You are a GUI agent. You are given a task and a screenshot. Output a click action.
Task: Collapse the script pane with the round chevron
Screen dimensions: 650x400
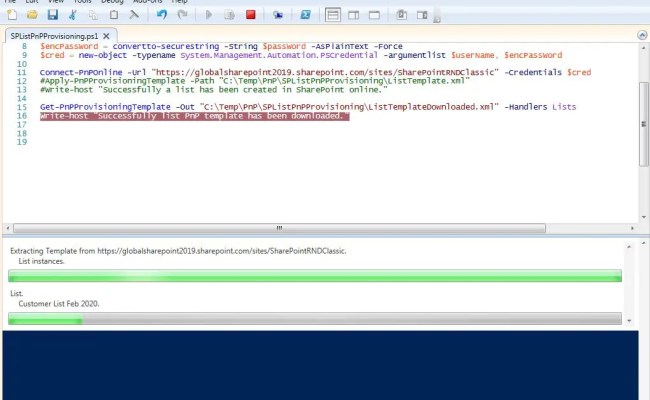pos(642,35)
